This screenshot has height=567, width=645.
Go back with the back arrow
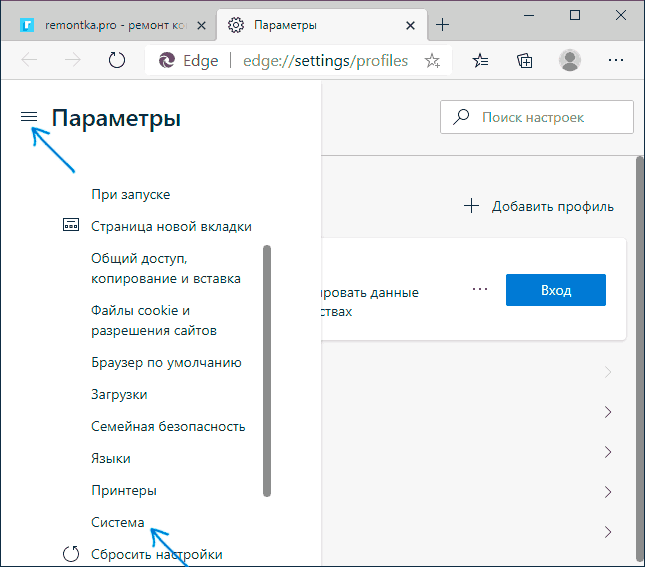tap(29, 60)
